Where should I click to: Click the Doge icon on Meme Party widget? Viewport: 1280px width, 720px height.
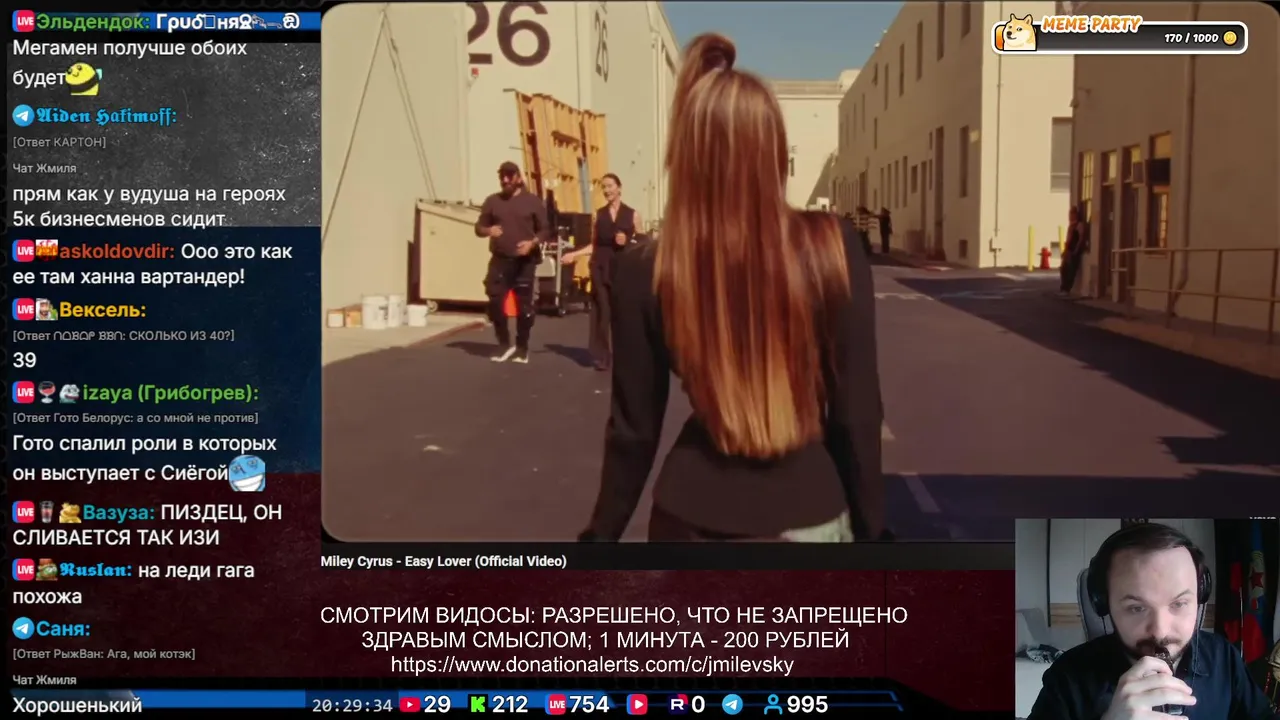1018,33
